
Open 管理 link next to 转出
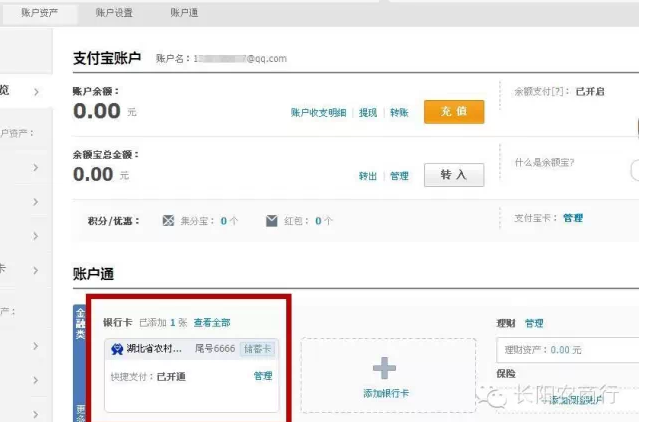[x=399, y=176]
